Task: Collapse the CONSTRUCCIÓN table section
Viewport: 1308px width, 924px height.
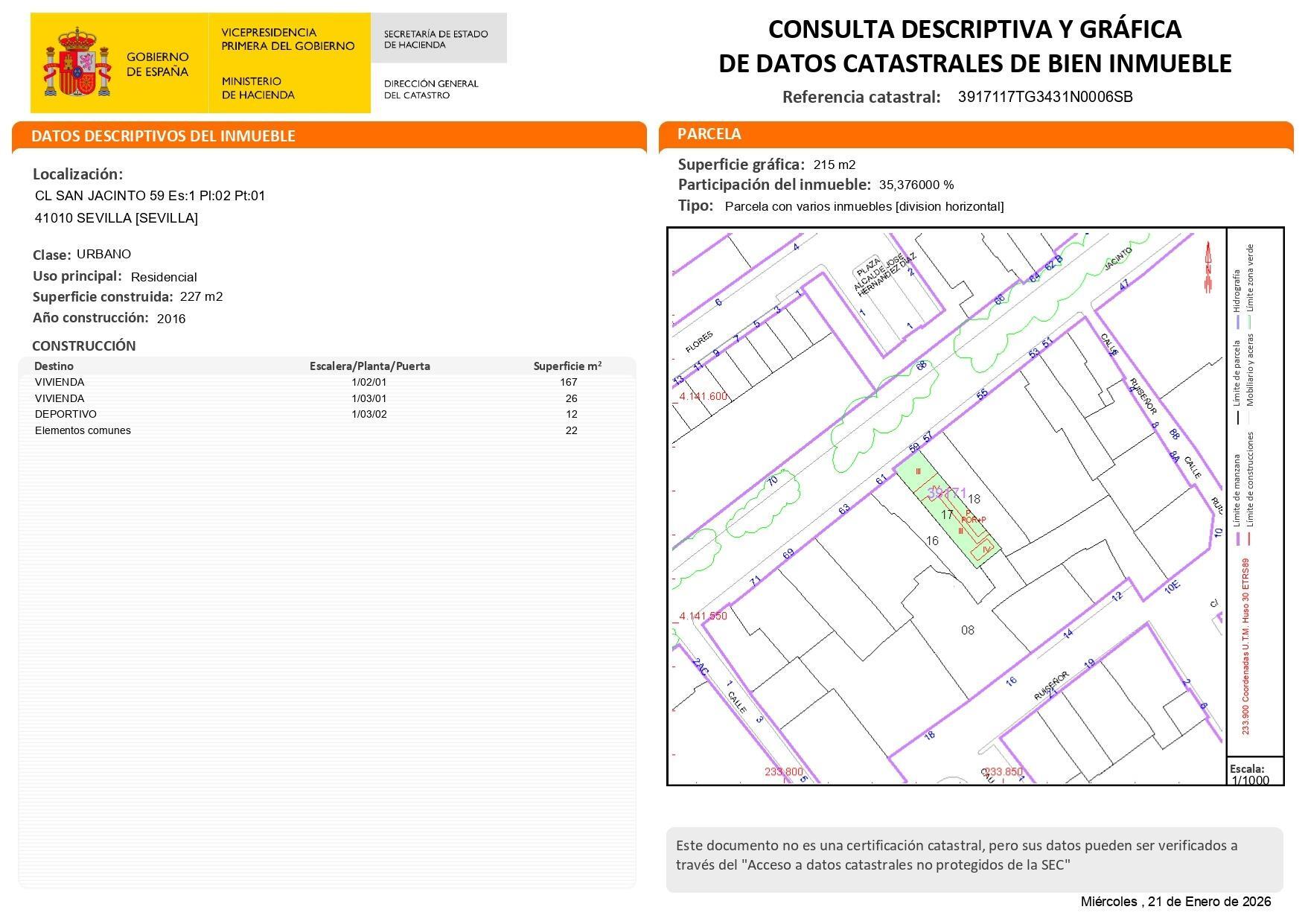Action: pyautogui.click(x=83, y=345)
